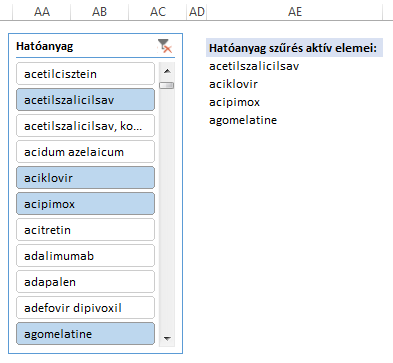Image resolution: width=393 pixels, height=363 pixels.
Task: Select column AE header
Action: tap(295, 12)
